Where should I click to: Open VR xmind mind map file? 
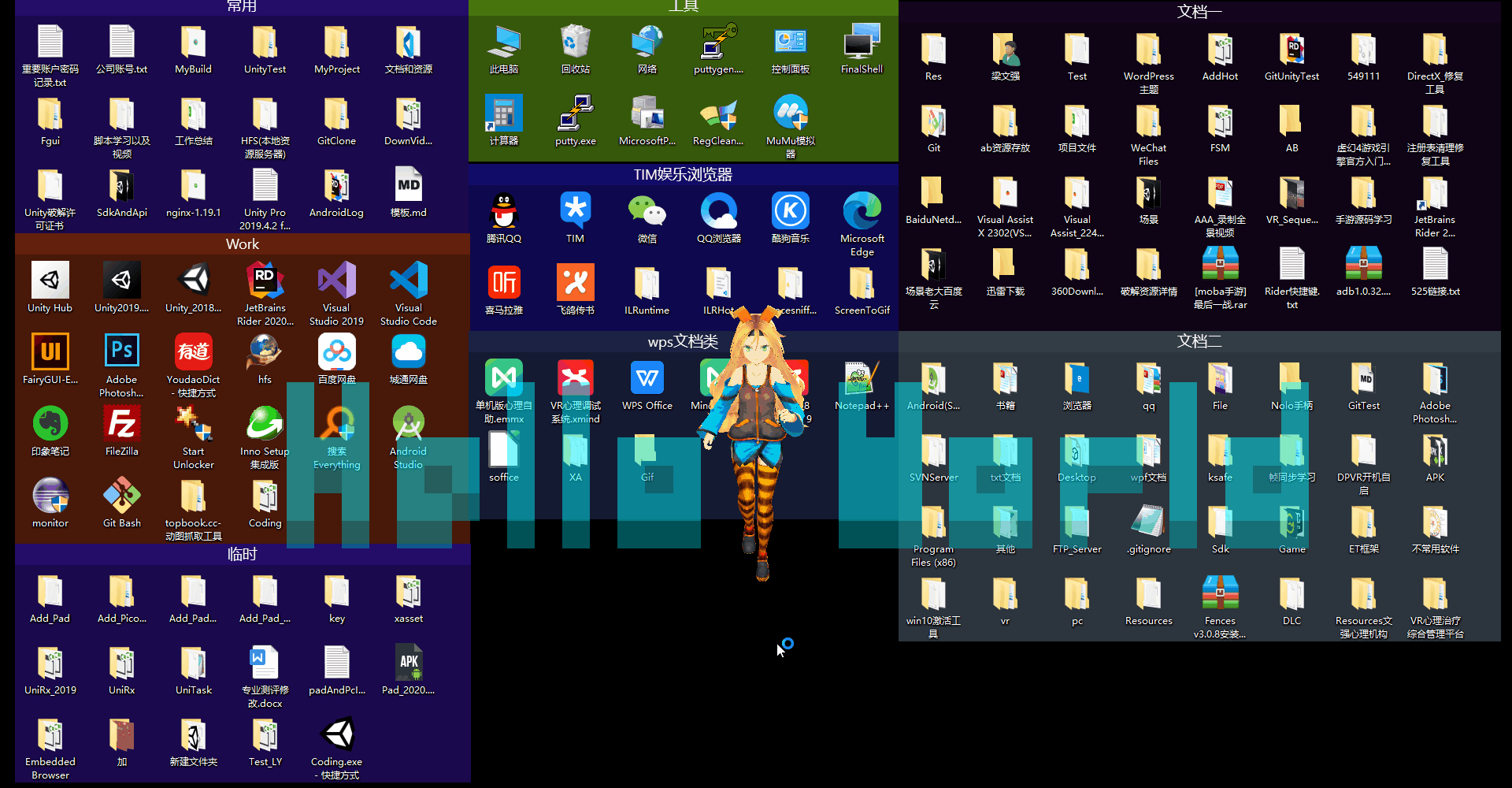(x=576, y=392)
